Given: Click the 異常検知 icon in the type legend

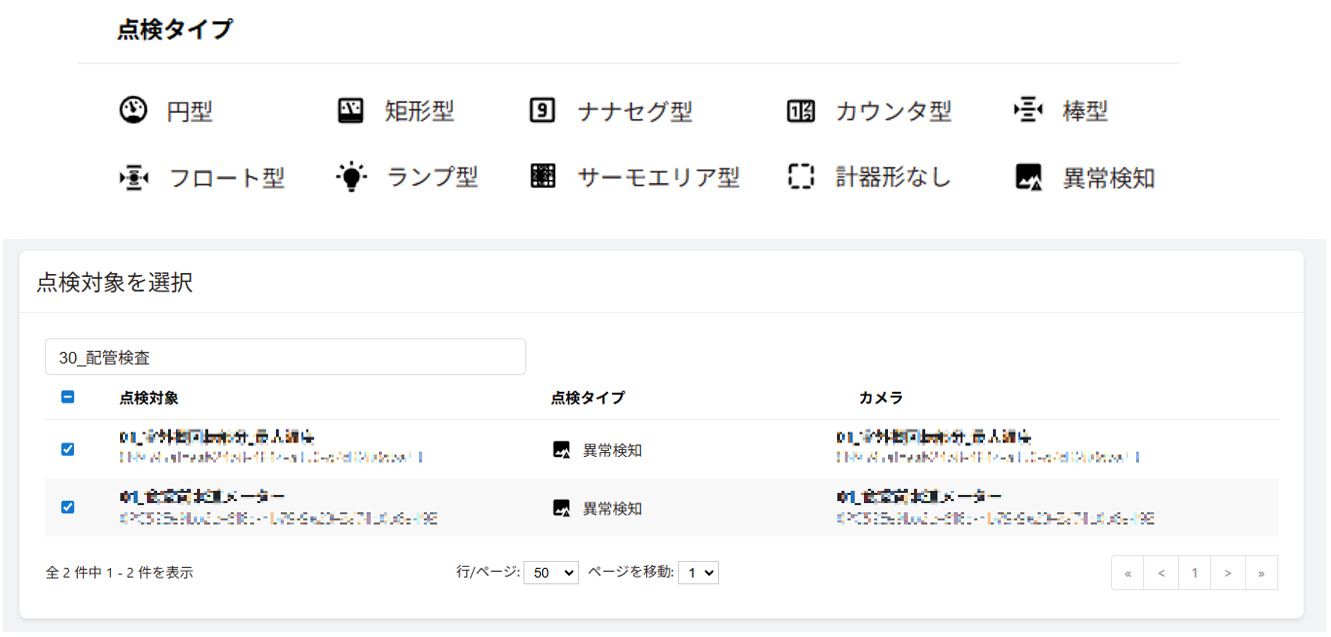Looking at the screenshot, I should tap(1029, 178).
